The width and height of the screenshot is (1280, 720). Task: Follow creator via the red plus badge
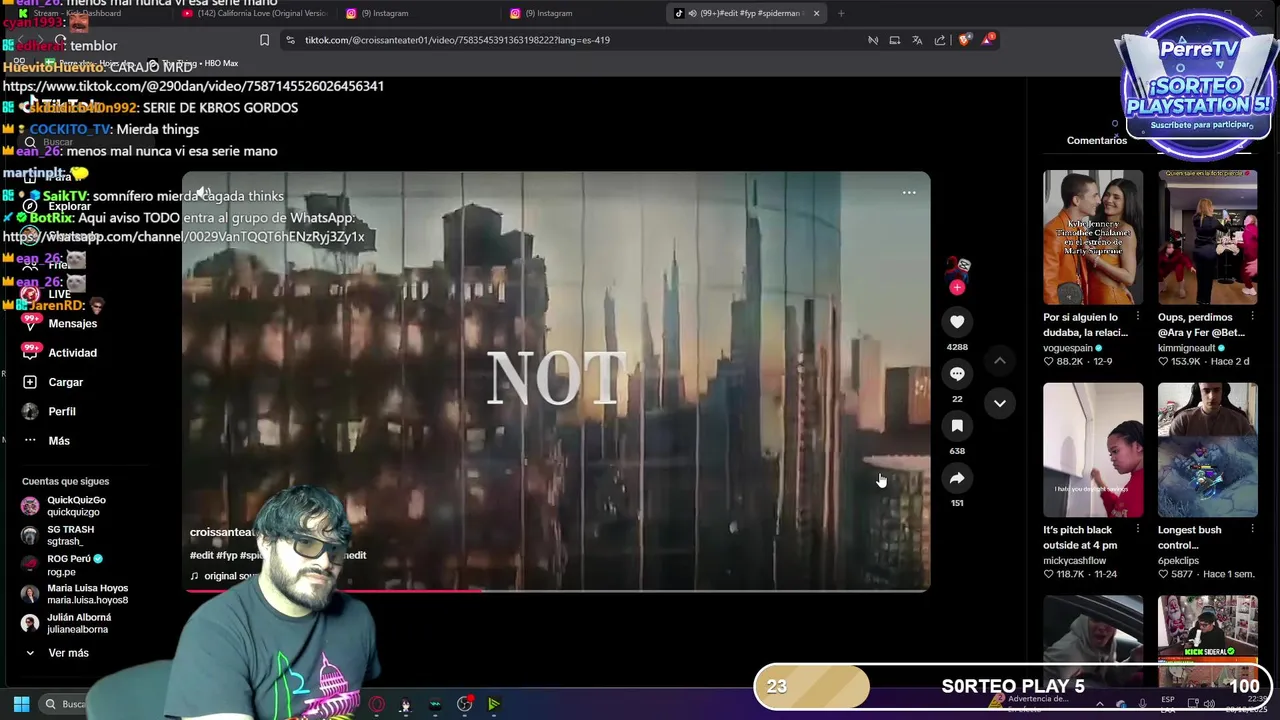tap(957, 288)
